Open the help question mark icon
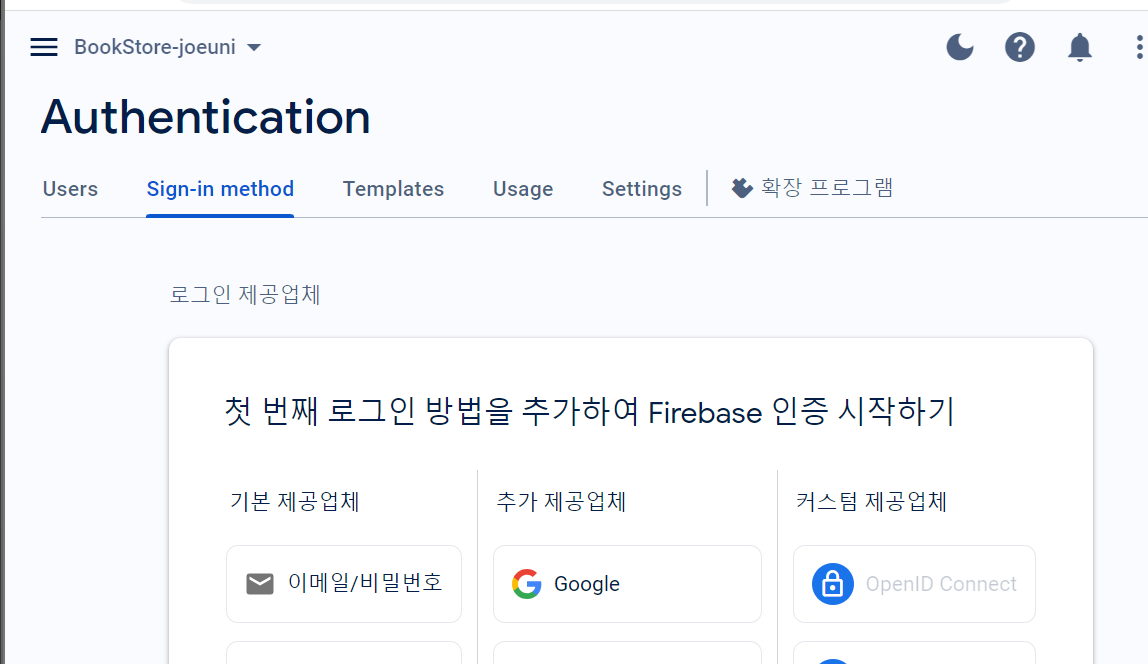Viewport: 1148px width, 664px height. click(1020, 48)
